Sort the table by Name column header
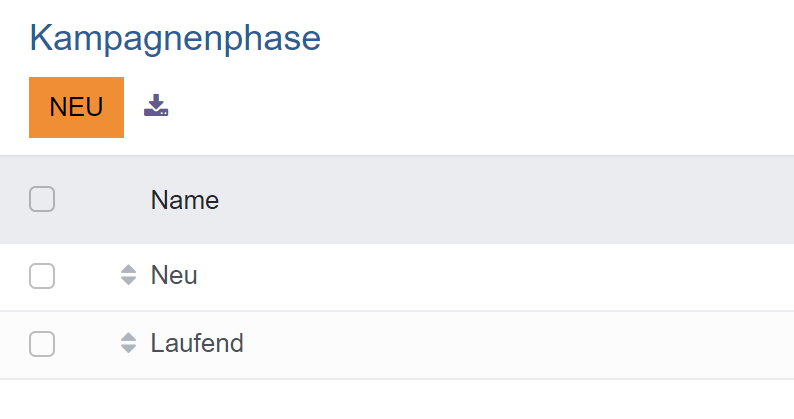Viewport: 794px width, 419px height. click(185, 200)
